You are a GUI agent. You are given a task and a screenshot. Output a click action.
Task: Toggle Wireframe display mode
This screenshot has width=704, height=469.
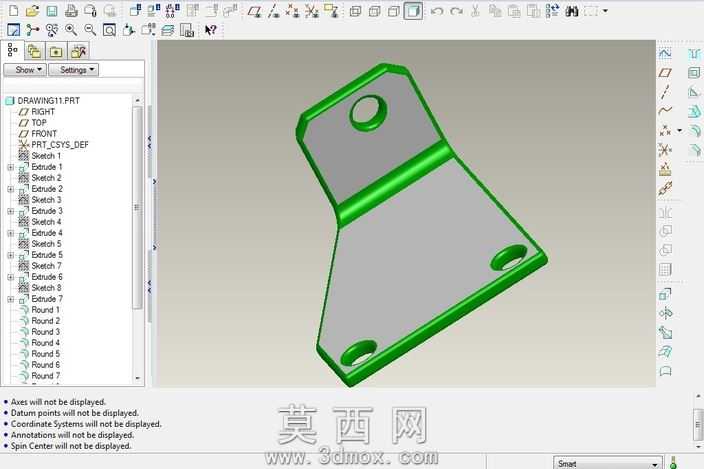pyautogui.click(x=355, y=11)
